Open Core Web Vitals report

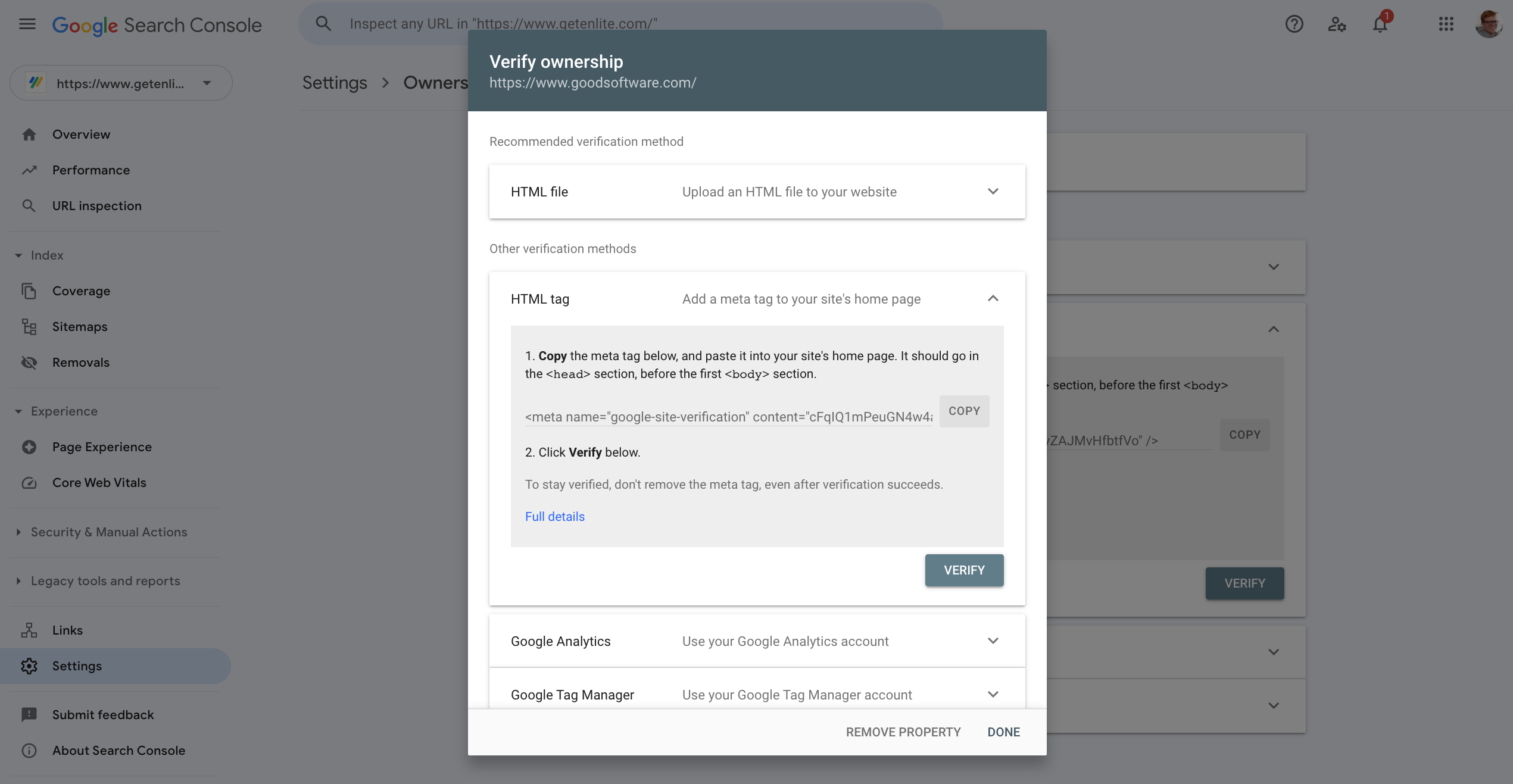[99, 483]
